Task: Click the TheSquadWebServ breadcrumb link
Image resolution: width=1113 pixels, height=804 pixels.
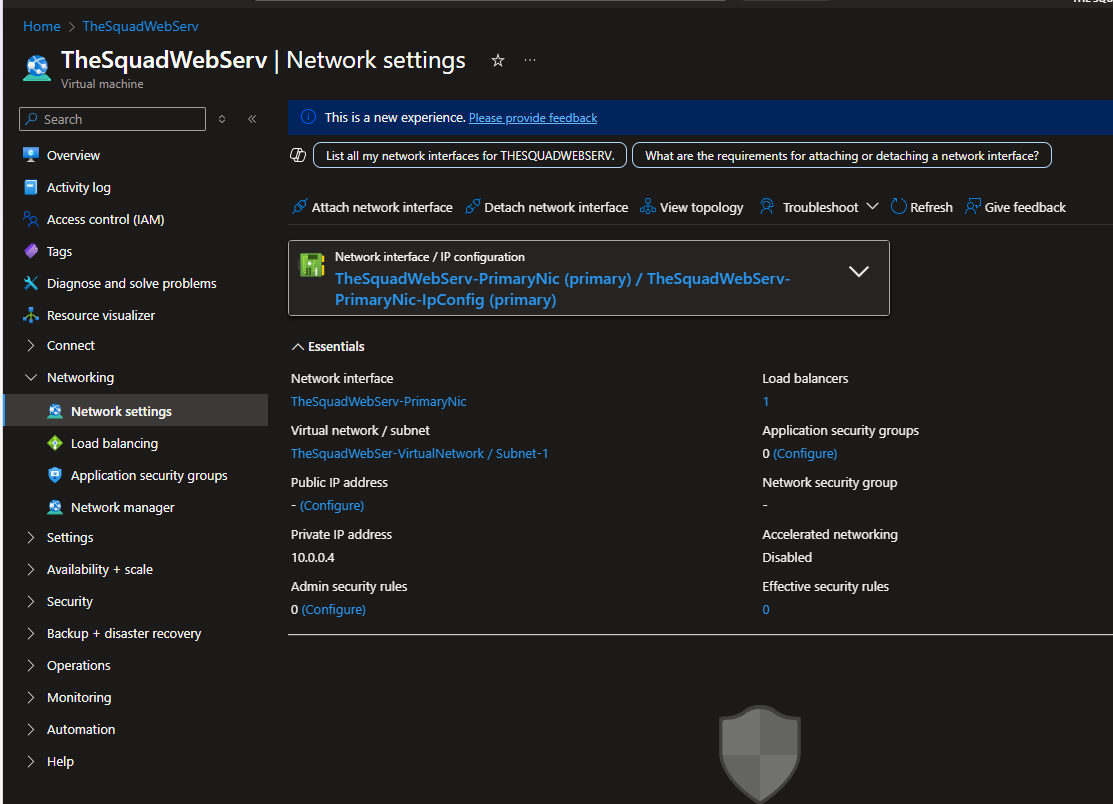Action: tap(141, 26)
